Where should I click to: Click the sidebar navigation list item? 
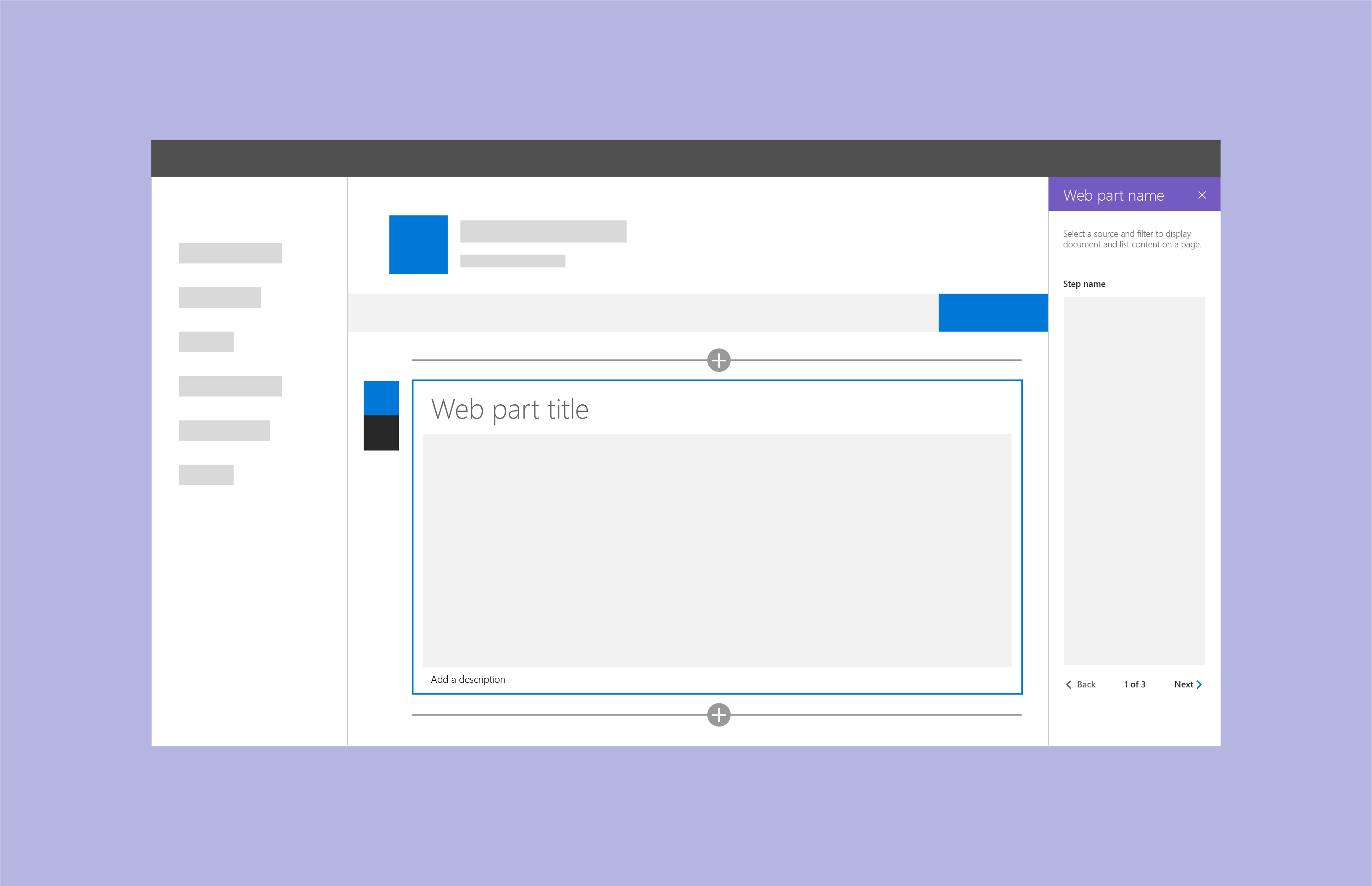click(229, 253)
